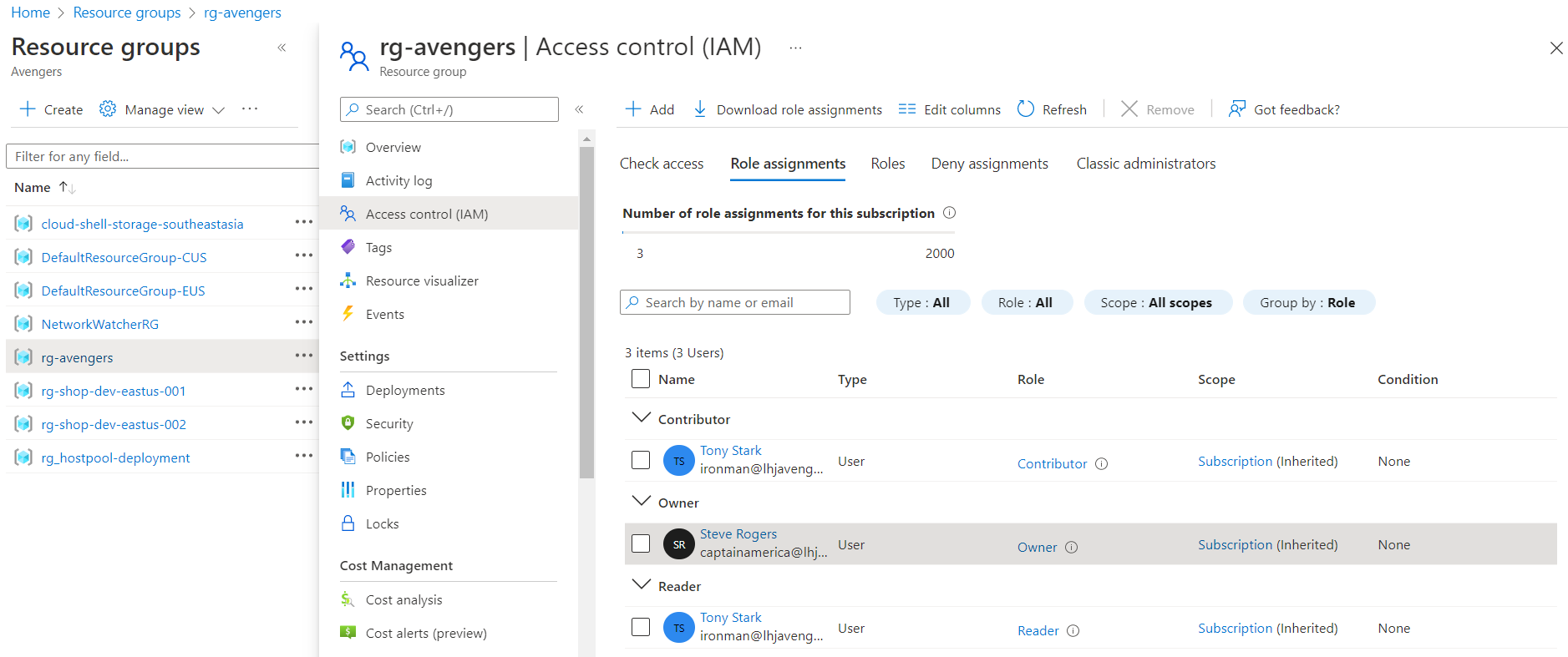Open context menu for DefaultResourceGroup-CUS
Viewport: 1568px width, 657px height.
click(x=304, y=255)
